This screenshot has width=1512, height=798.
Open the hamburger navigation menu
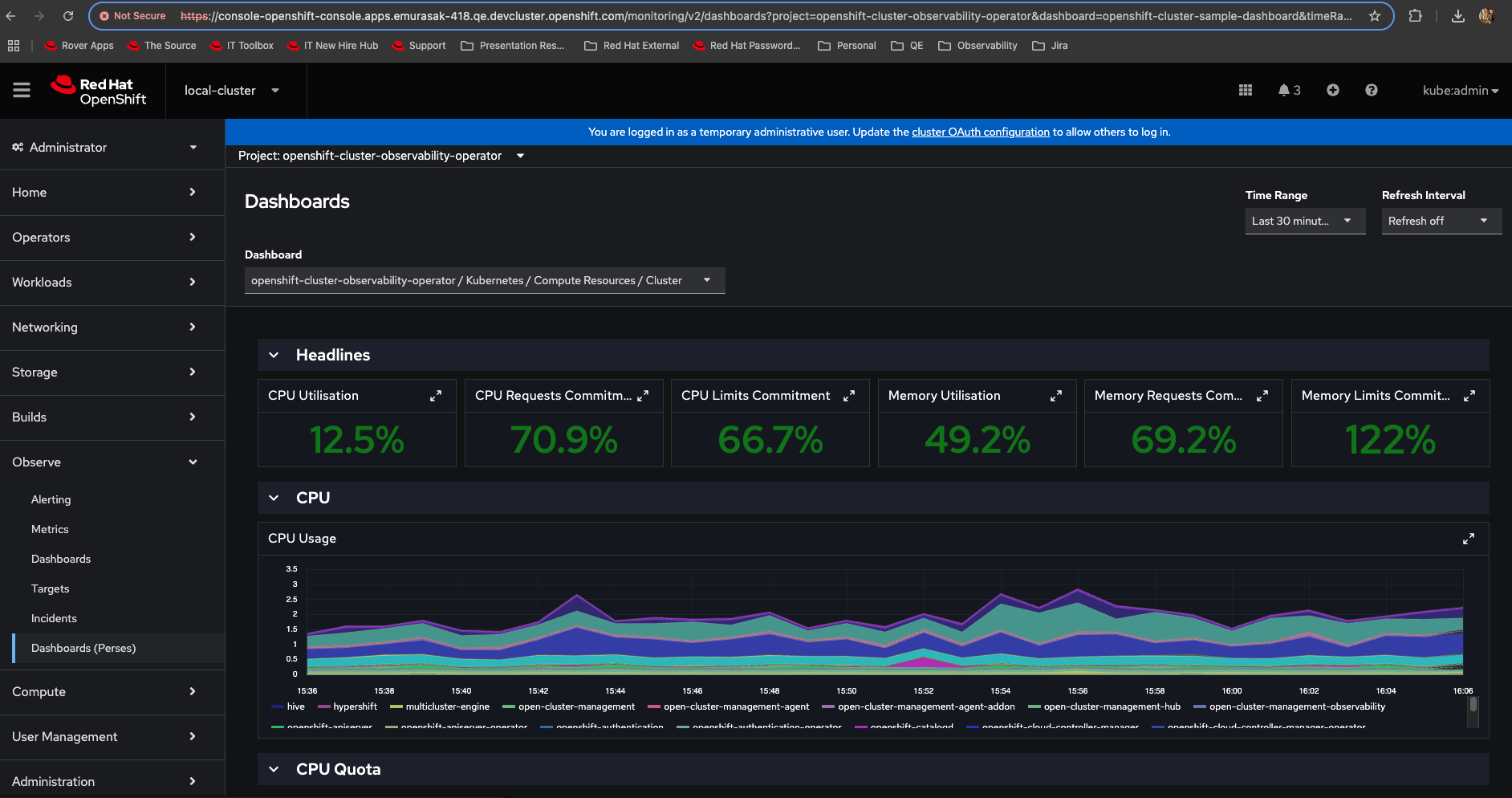click(22, 90)
